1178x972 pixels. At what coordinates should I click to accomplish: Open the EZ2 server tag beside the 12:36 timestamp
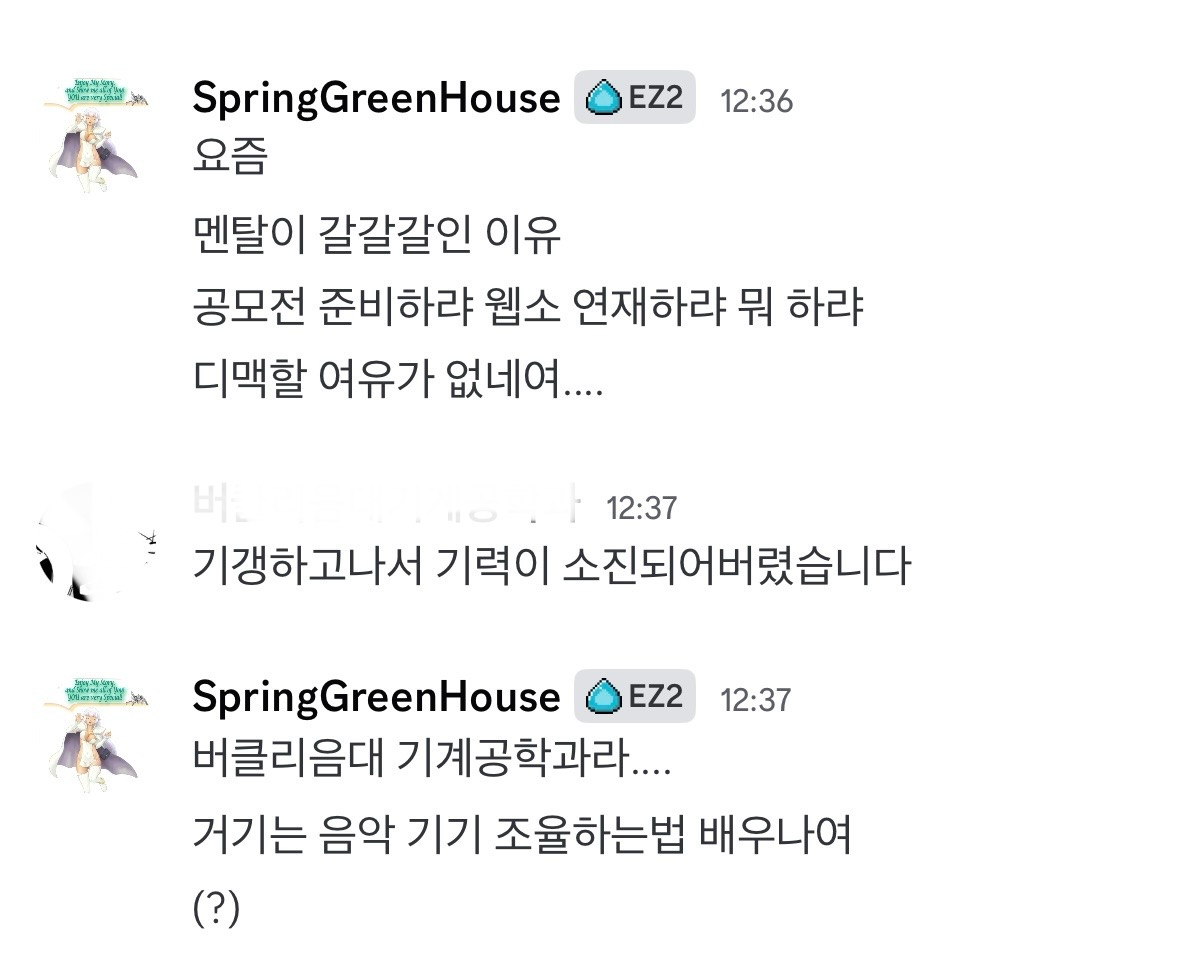(x=635, y=98)
